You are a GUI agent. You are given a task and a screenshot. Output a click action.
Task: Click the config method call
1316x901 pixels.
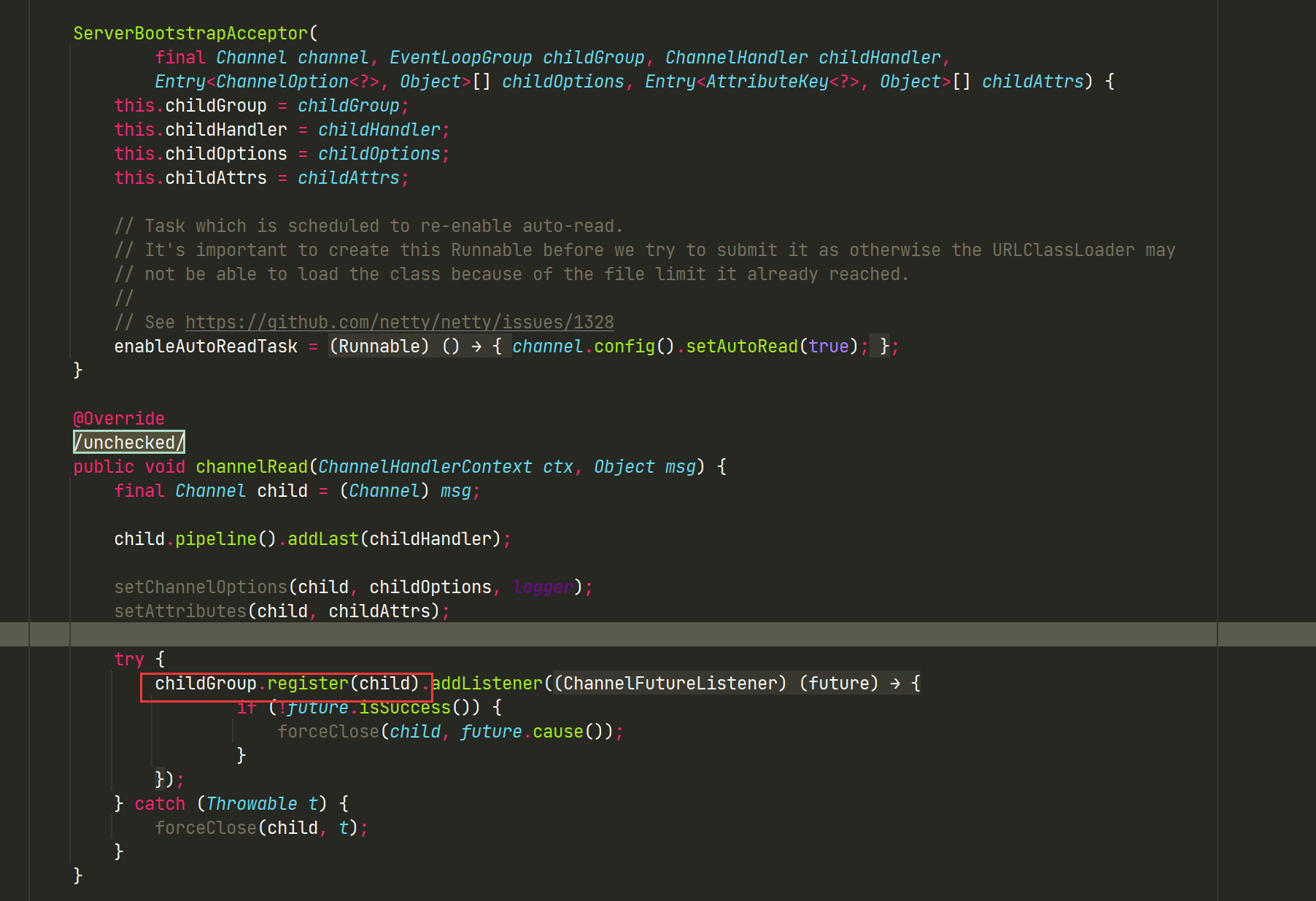point(624,346)
